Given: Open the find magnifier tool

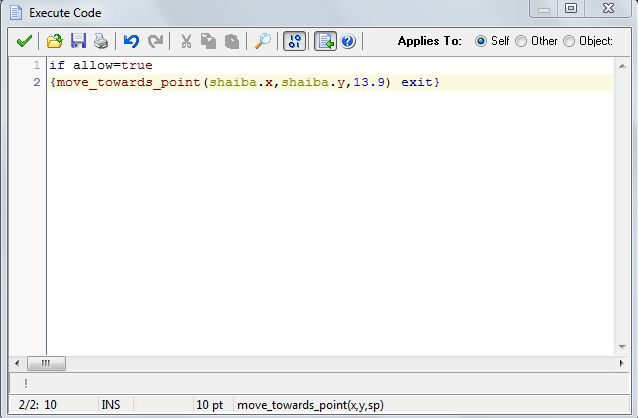Looking at the screenshot, I should pyautogui.click(x=262, y=41).
